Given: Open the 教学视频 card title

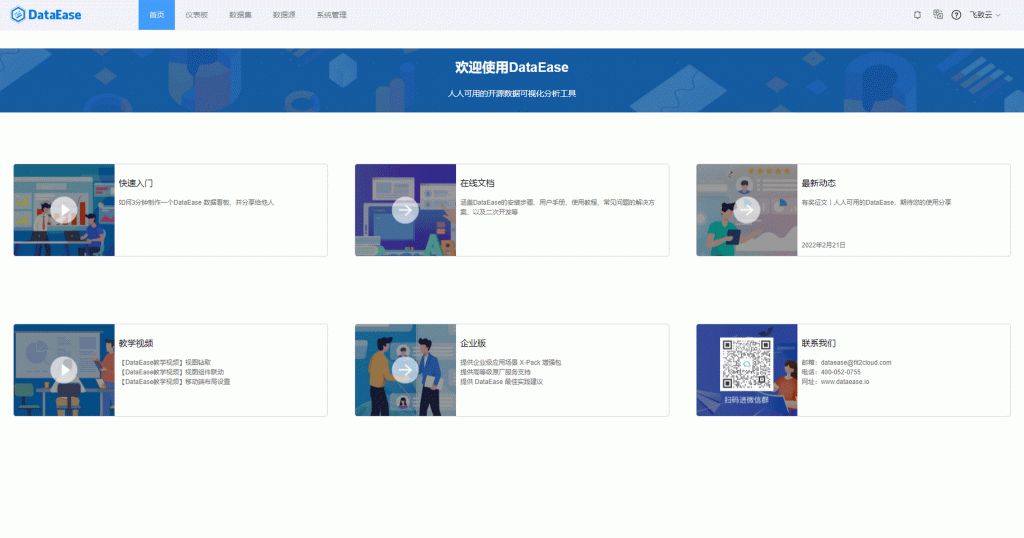Looking at the screenshot, I should (x=136, y=343).
